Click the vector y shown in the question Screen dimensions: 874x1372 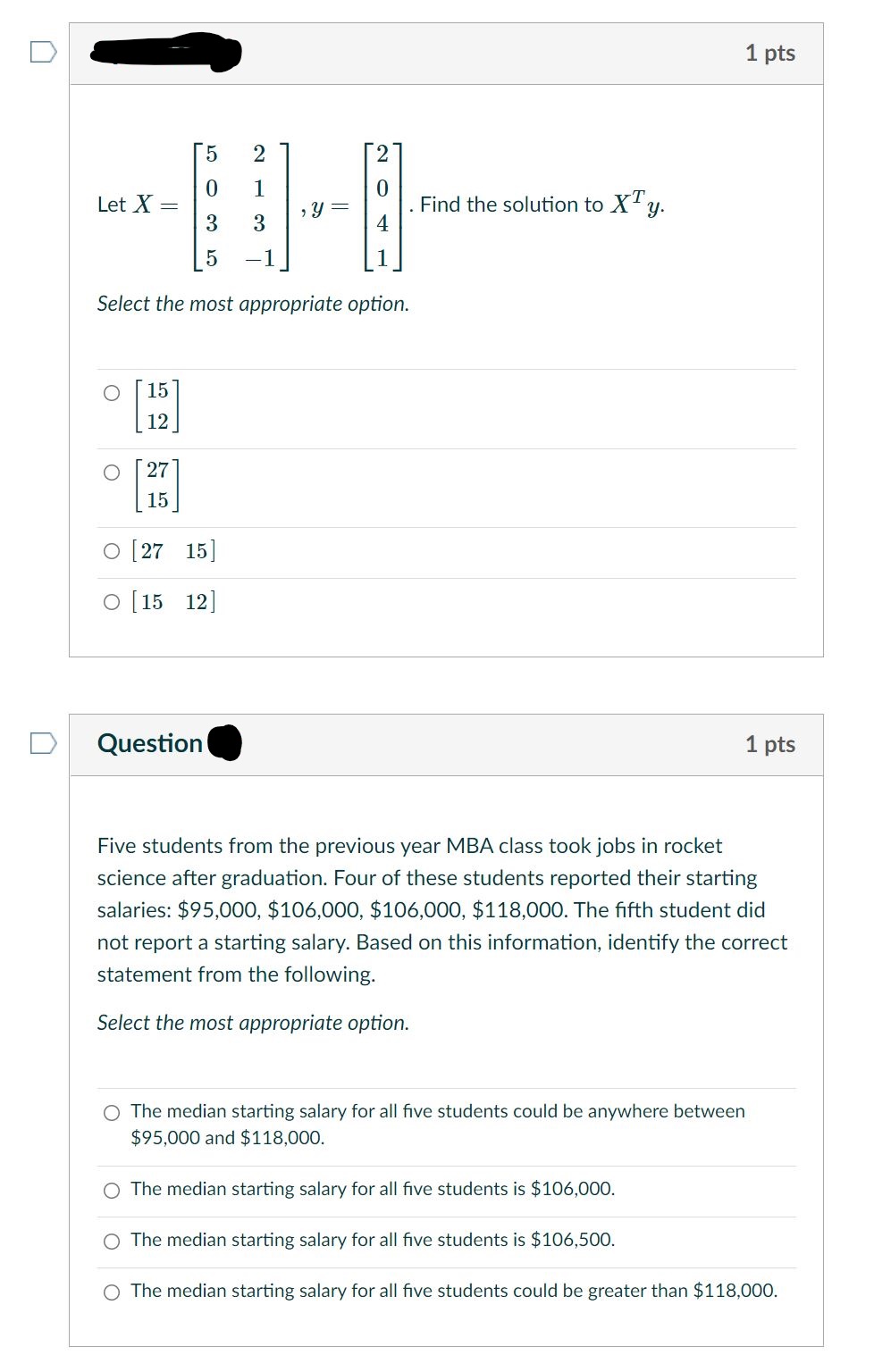[x=382, y=205]
